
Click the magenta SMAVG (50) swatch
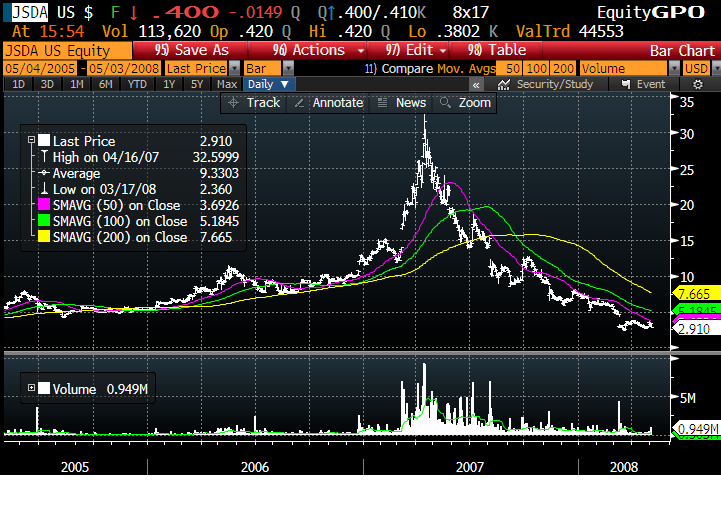click(x=44, y=204)
